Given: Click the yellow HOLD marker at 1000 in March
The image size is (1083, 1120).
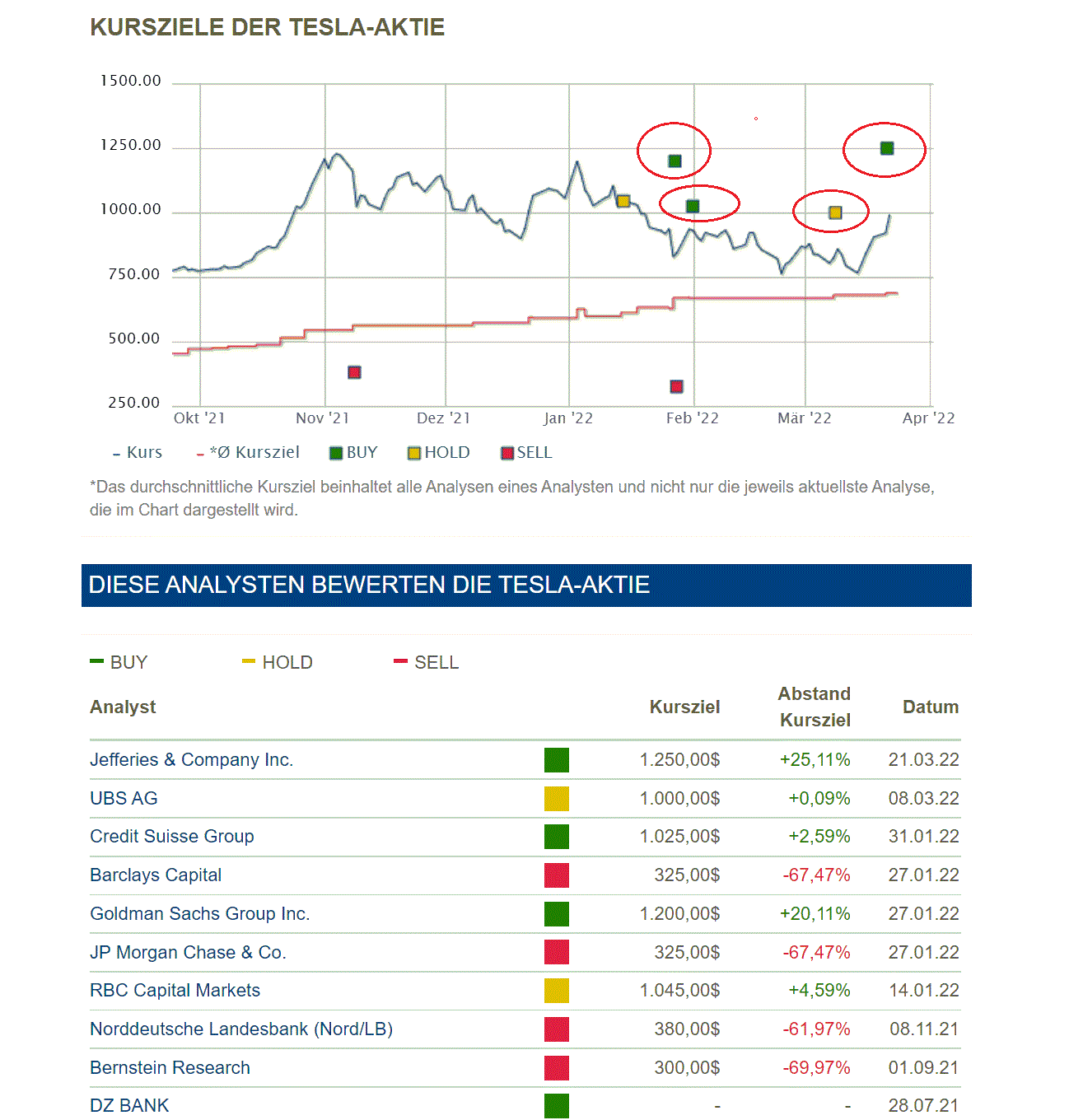Looking at the screenshot, I should pyautogui.click(x=835, y=212).
